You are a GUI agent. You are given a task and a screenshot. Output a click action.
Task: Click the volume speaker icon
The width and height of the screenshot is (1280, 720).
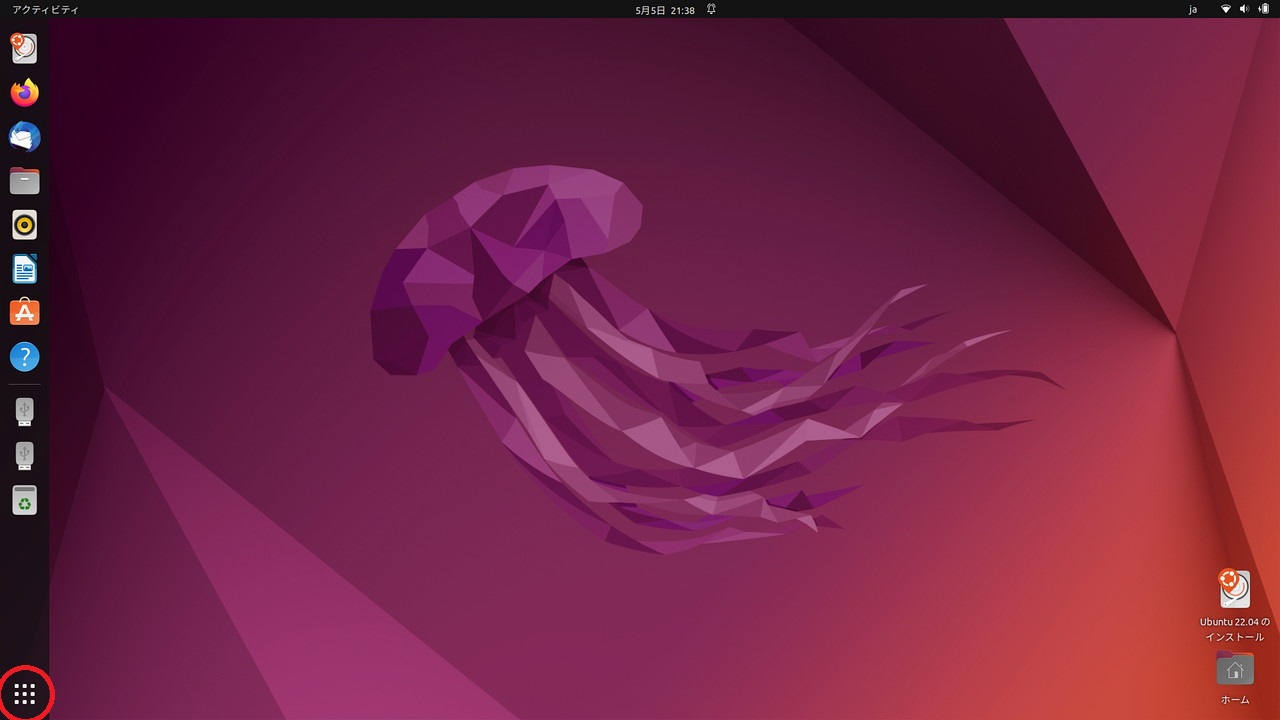click(x=1244, y=9)
